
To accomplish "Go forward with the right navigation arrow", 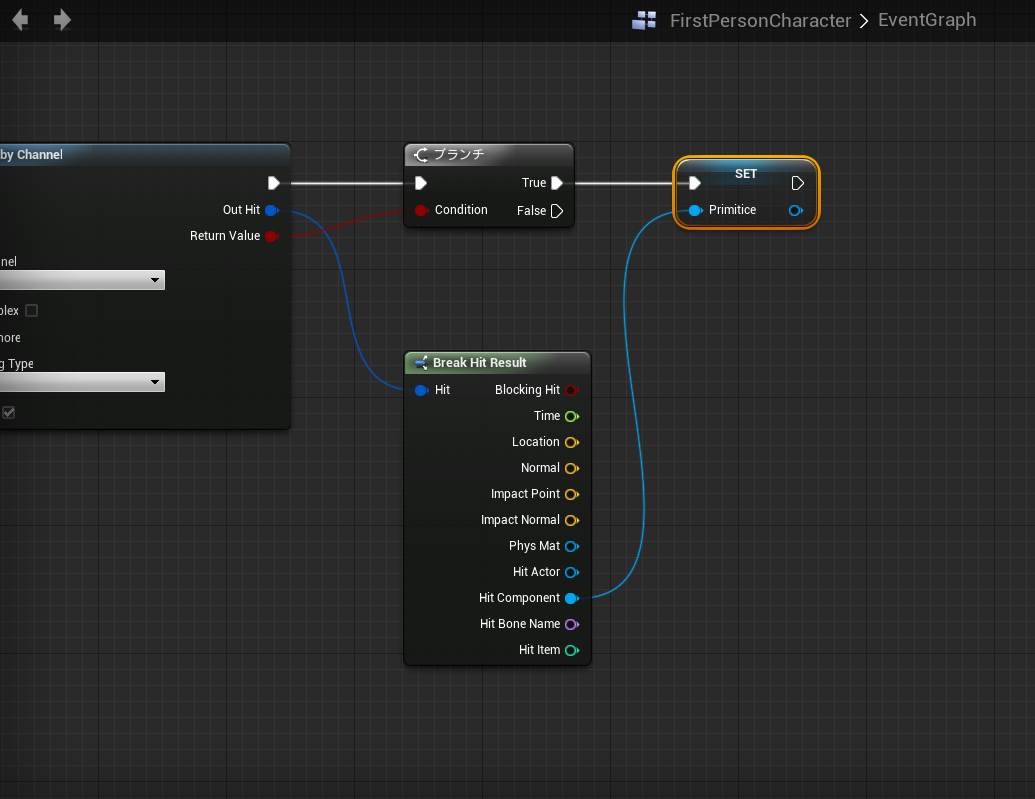I will point(62,20).
